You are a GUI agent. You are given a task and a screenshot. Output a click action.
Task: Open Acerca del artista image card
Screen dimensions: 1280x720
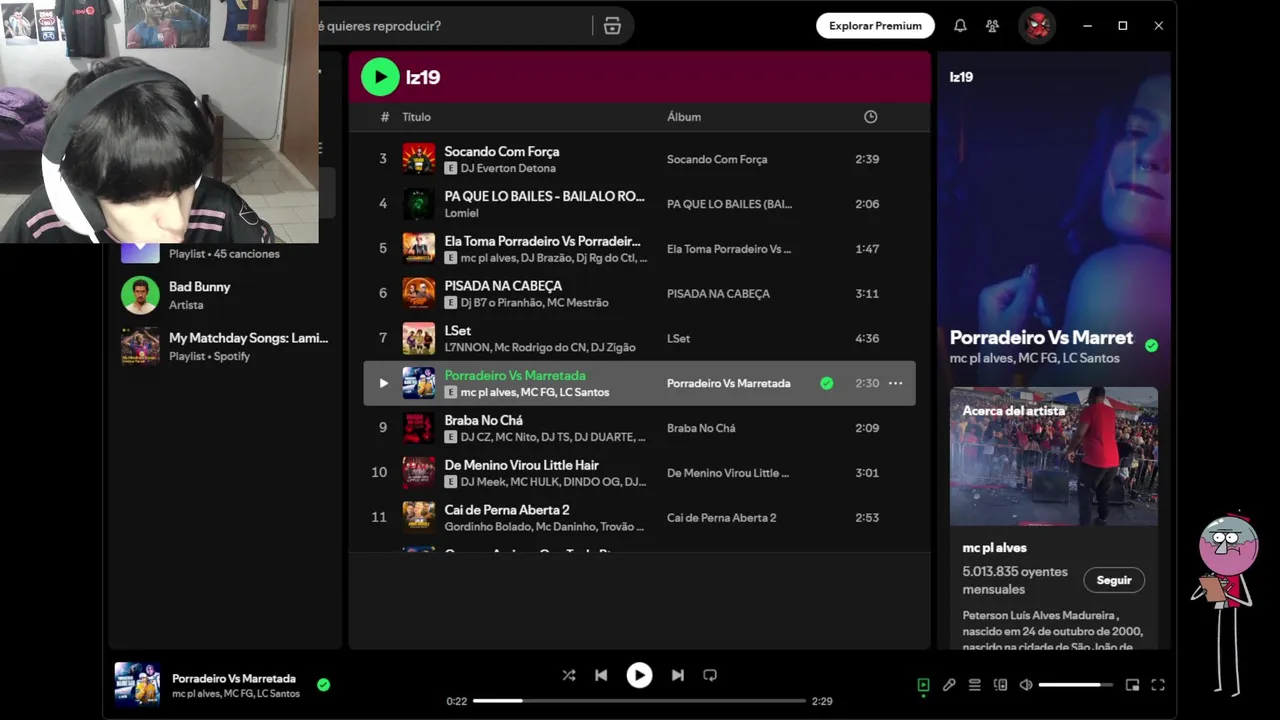point(1054,456)
